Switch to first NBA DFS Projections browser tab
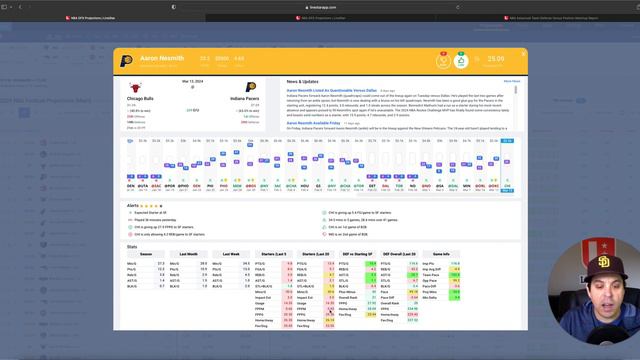 click(91, 18)
